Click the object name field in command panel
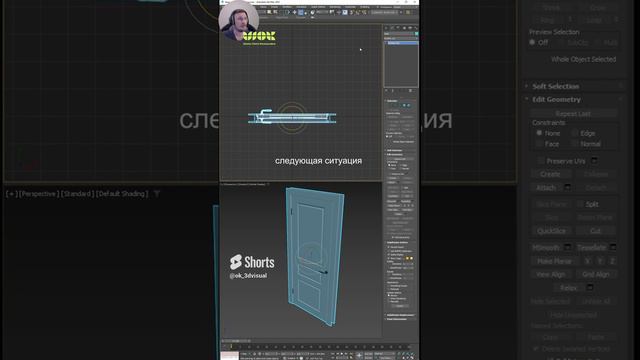The height and width of the screenshot is (360, 640). [x=399, y=33]
